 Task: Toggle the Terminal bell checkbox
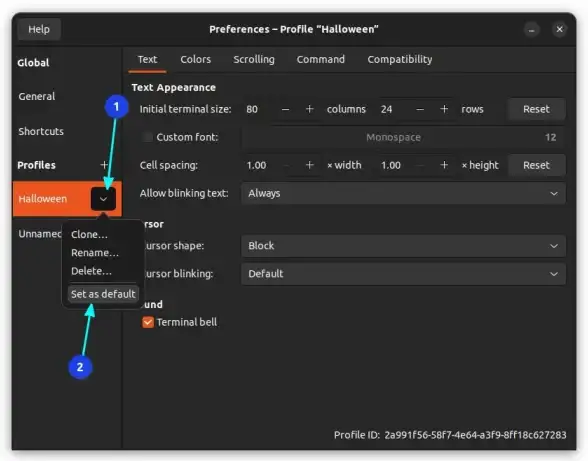click(x=148, y=322)
